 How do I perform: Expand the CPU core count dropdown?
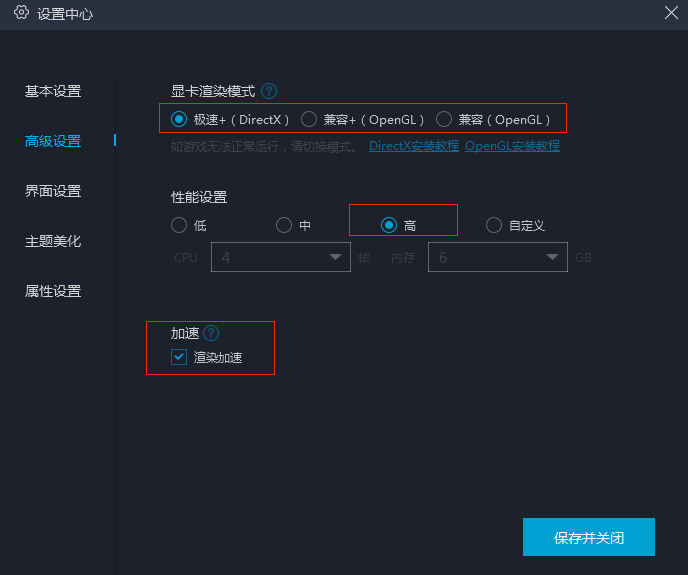point(280,257)
